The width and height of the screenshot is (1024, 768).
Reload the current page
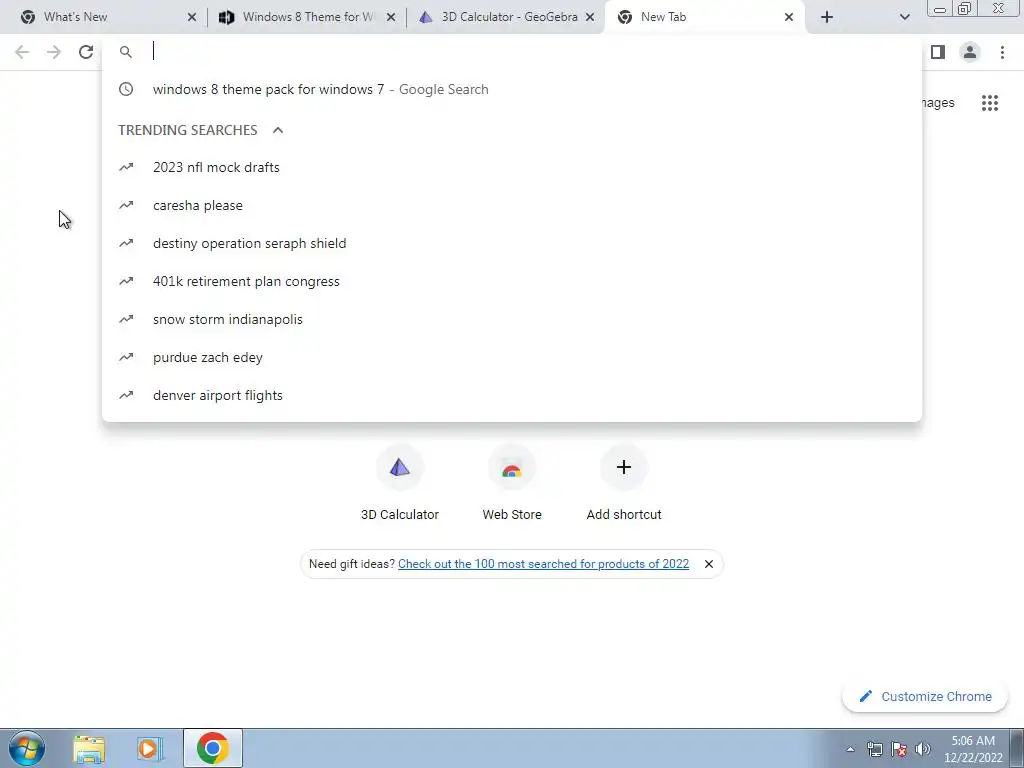(86, 52)
